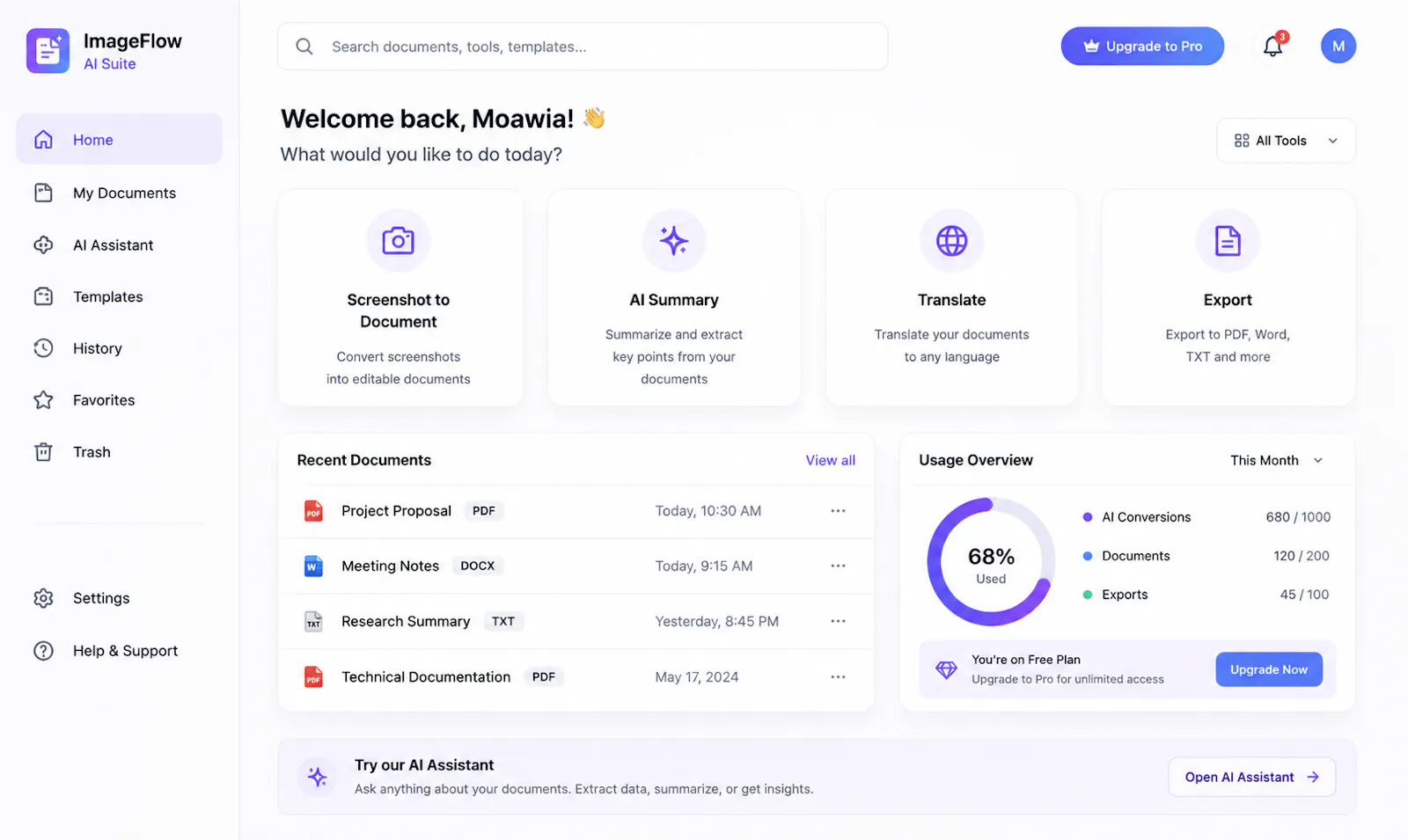
Task: Open more options for Meeting Notes
Action: [838, 566]
